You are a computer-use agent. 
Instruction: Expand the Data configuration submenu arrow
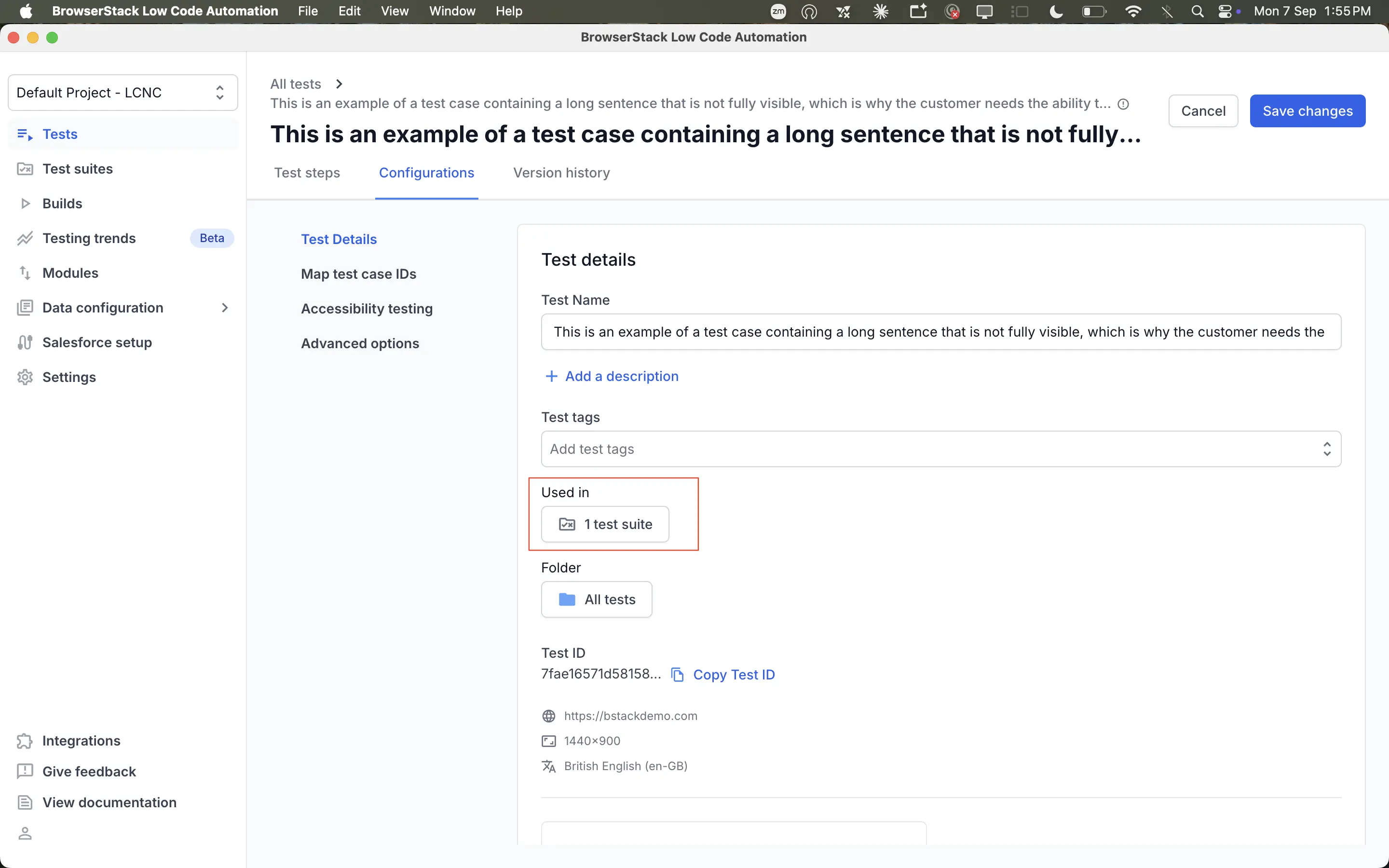coord(224,308)
